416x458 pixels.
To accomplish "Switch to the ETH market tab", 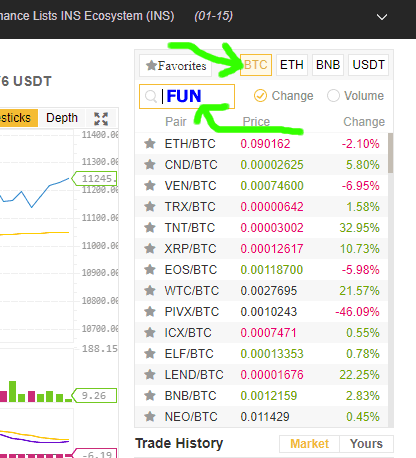I will 292,65.
